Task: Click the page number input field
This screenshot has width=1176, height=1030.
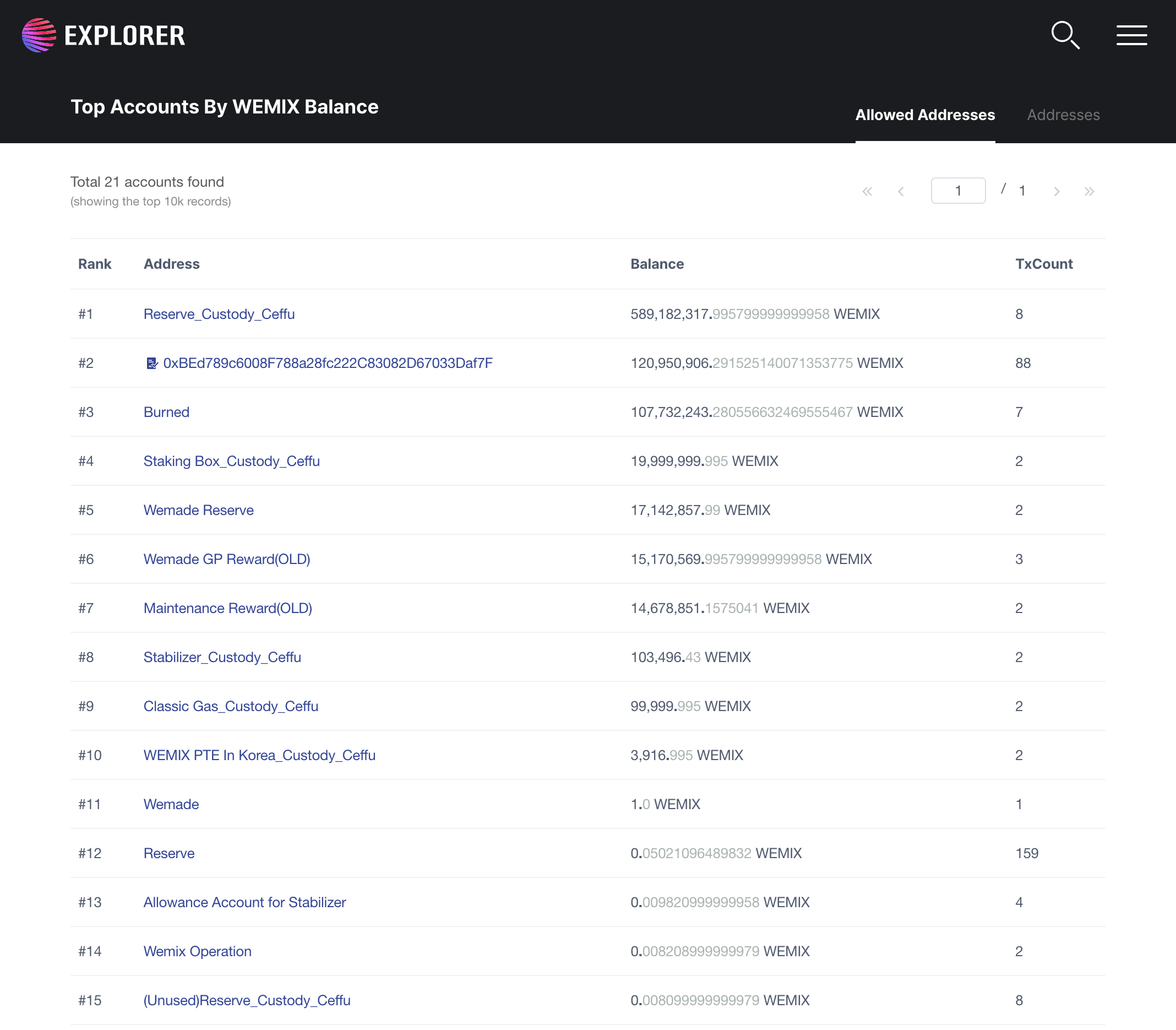Action: pyautogui.click(x=957, y=191)
